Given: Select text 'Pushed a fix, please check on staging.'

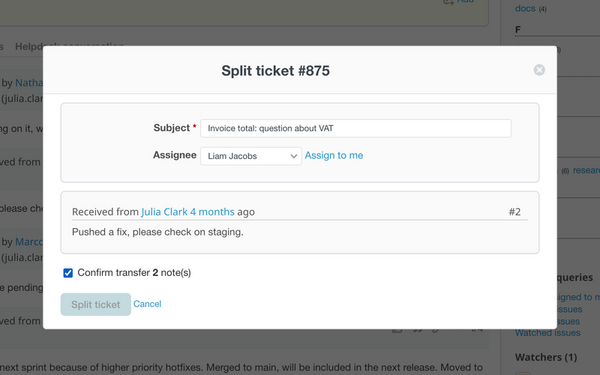Looking at the screenshot, I should (x=158, y=232).
